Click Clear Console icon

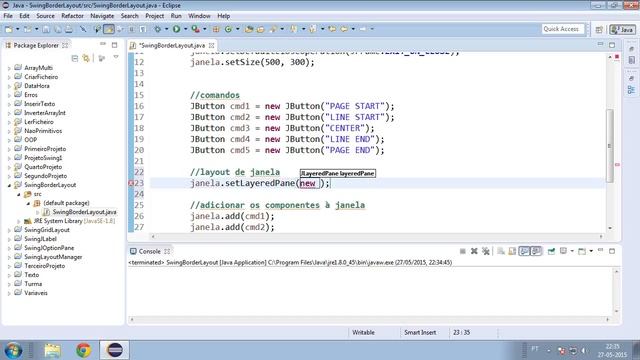tap(501, 251)
